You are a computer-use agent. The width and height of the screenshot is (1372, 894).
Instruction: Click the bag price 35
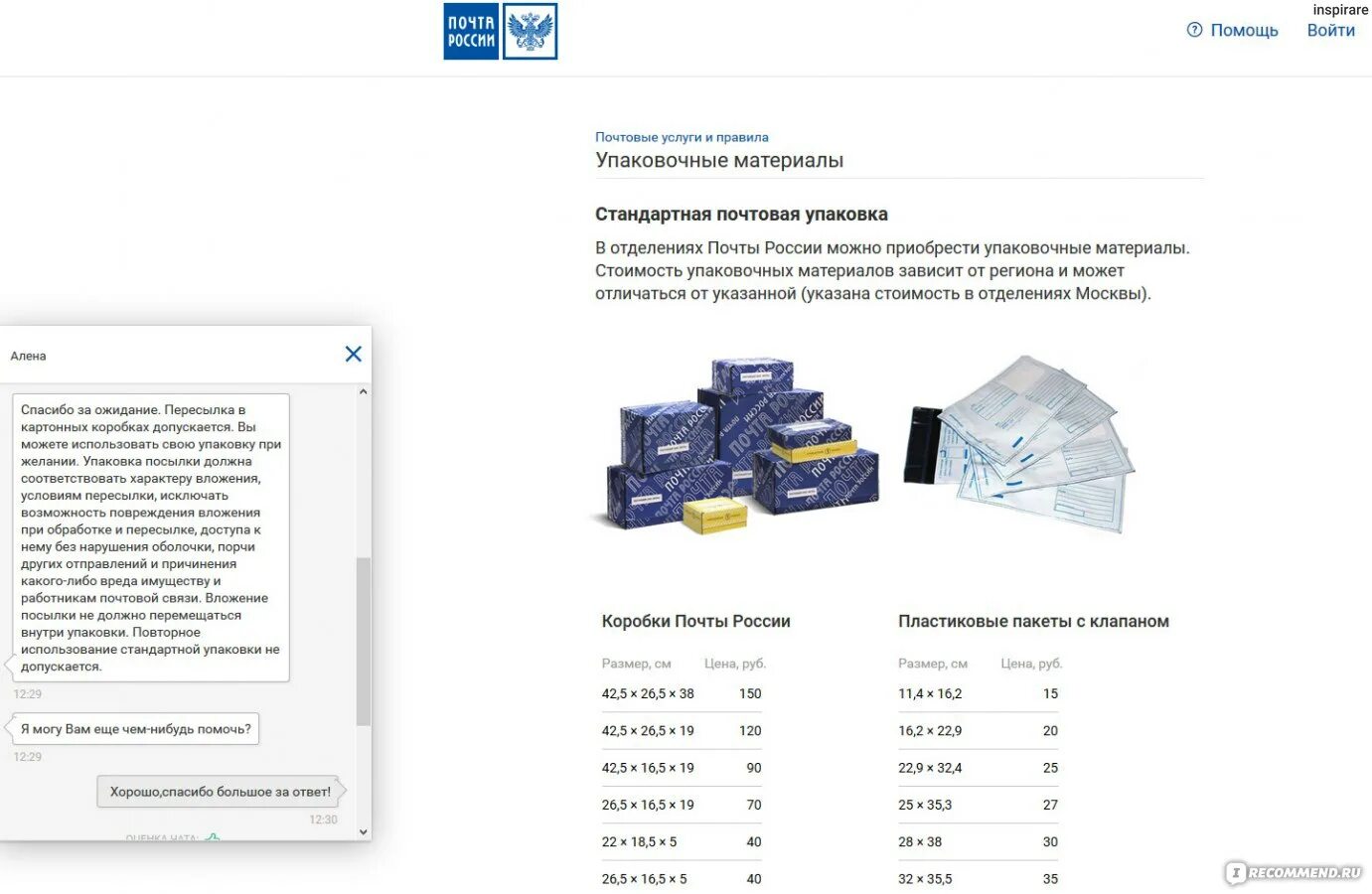[x=1050, y=879]
